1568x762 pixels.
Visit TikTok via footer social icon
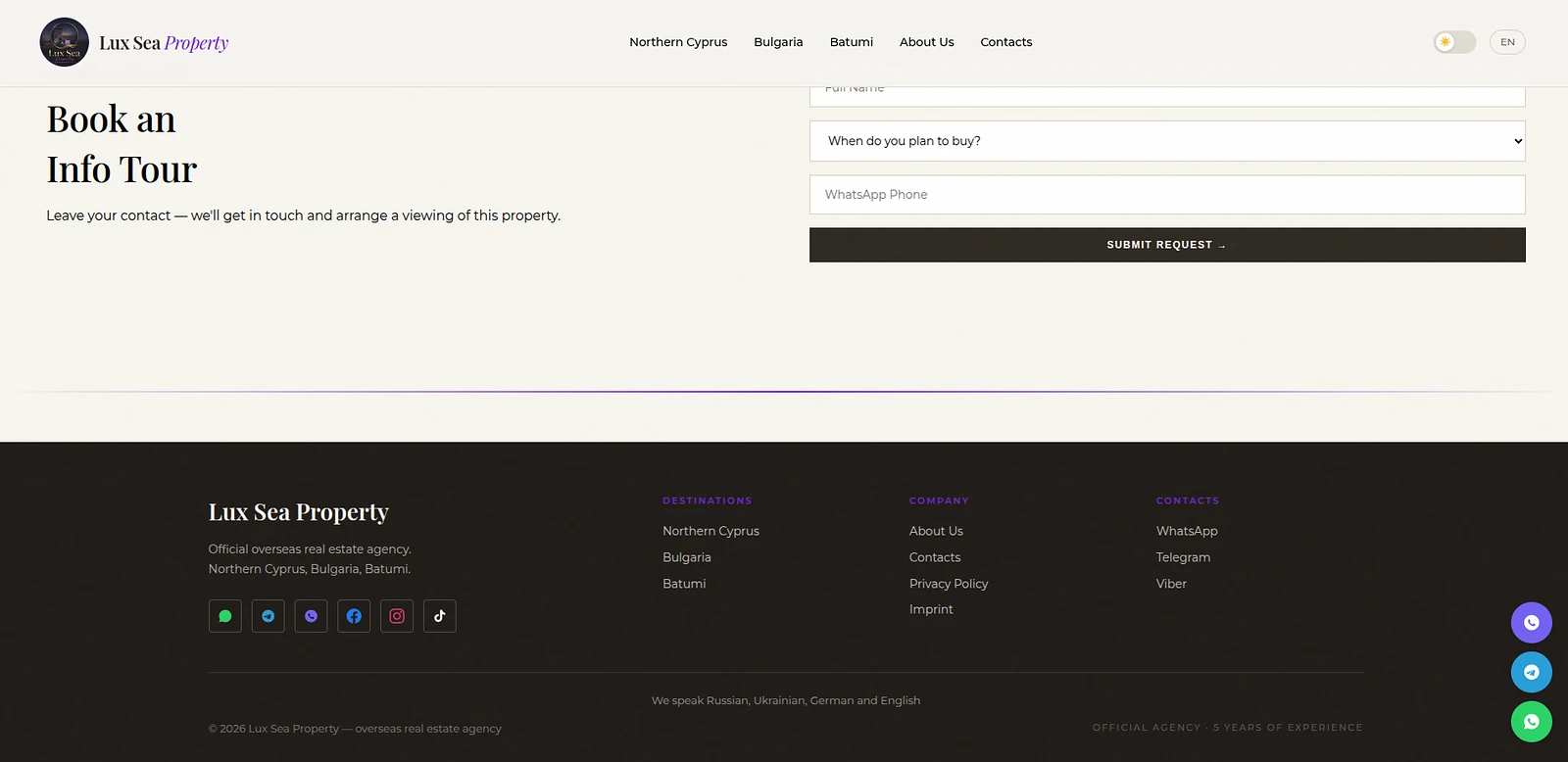click(x=440, y=616)
